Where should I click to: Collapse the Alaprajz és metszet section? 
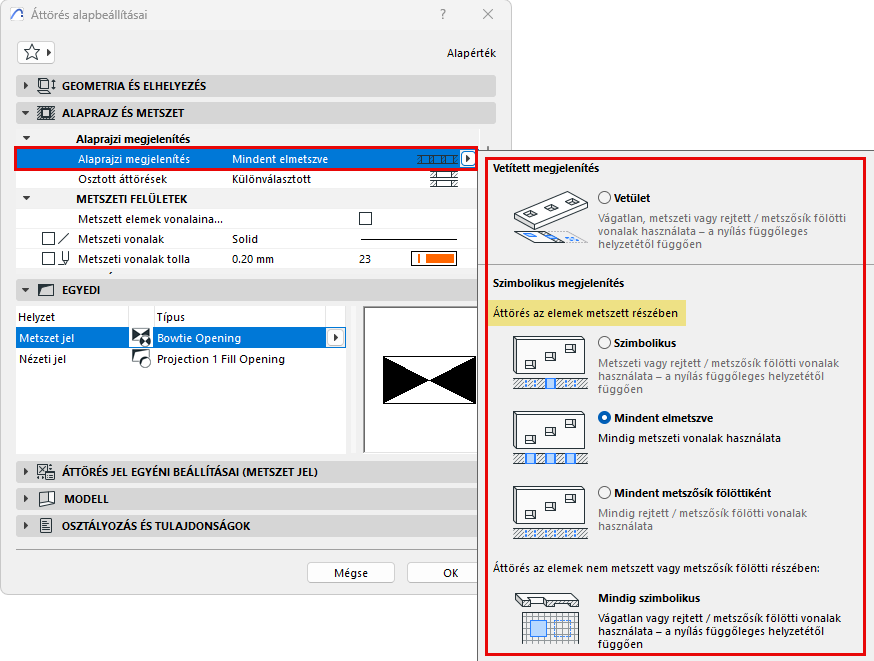click(26, 113)
